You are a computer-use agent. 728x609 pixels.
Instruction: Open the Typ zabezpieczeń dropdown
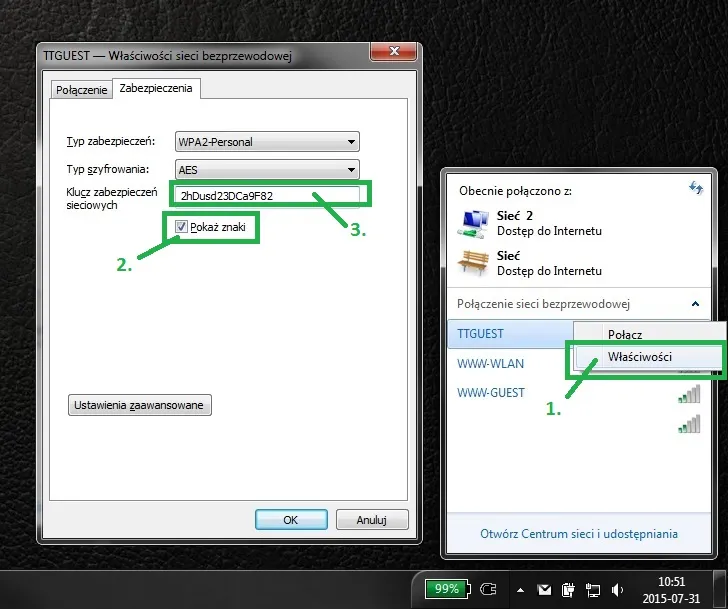(x=267, y=142)
